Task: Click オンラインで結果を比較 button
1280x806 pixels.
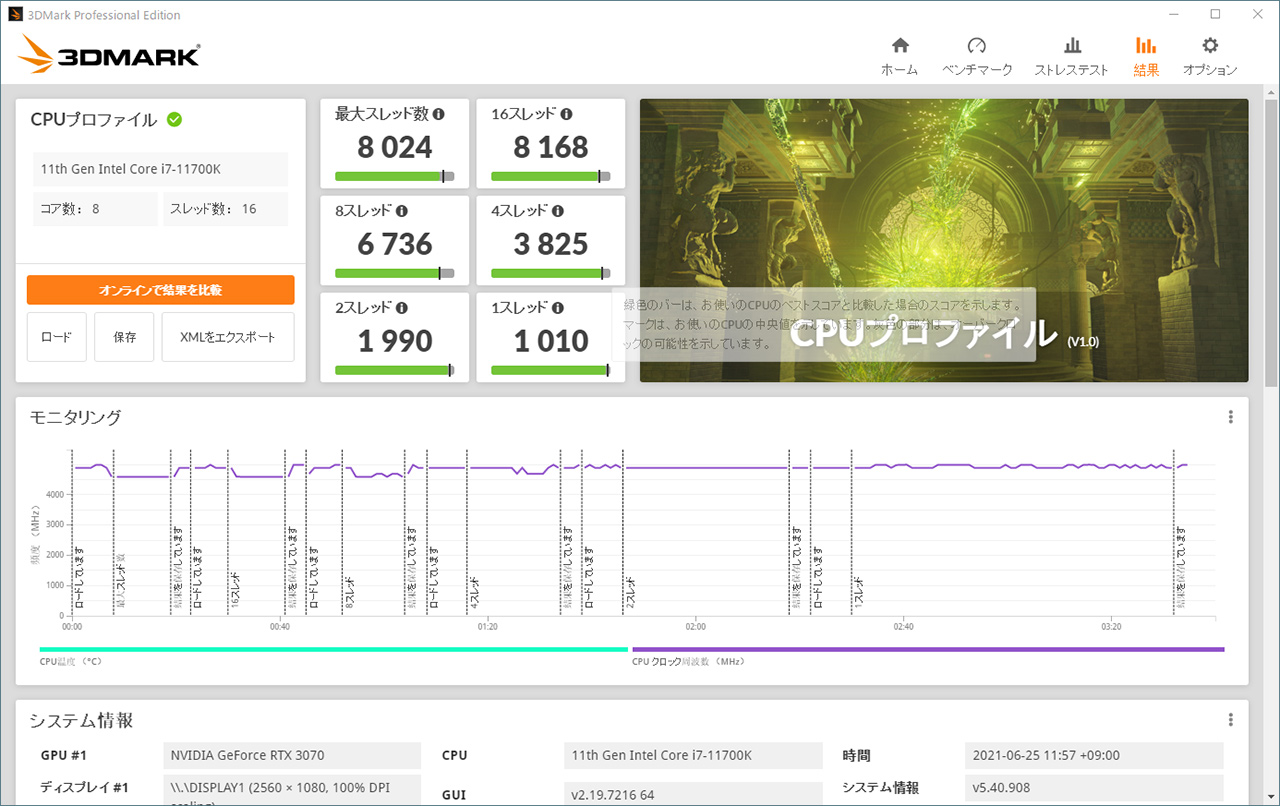Action: 160,290
